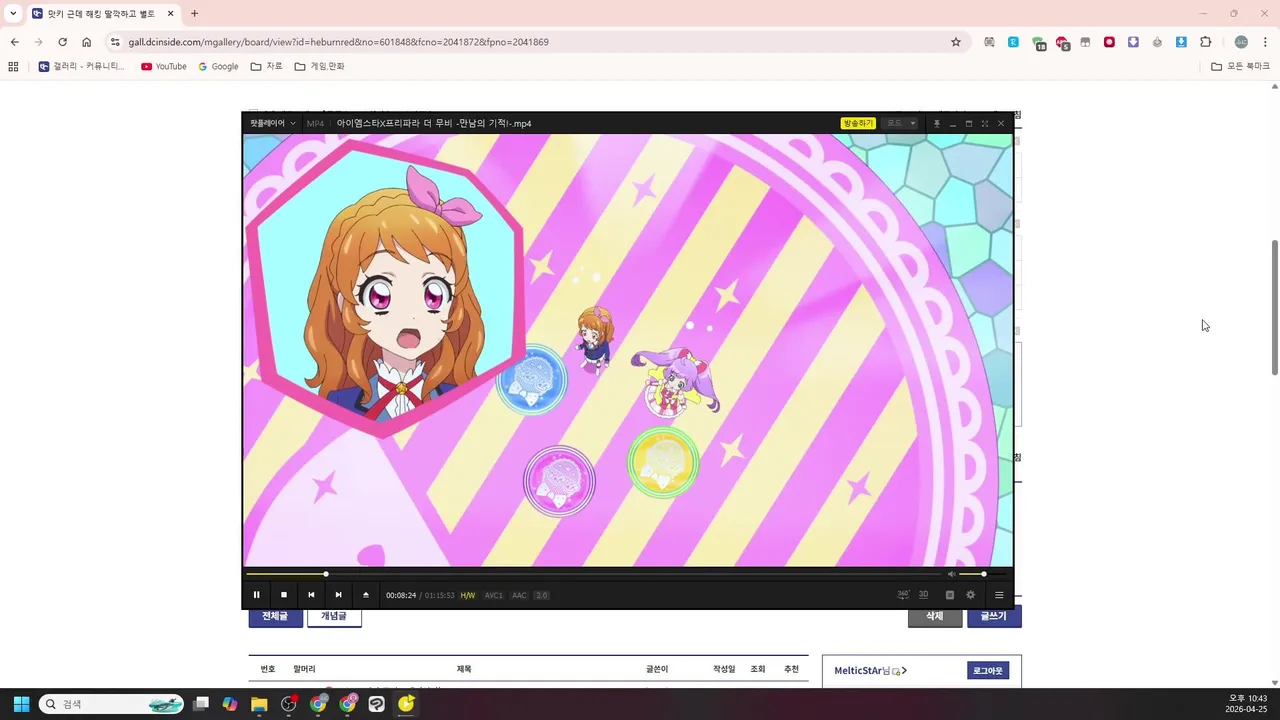
Task: Toggle 360 degree video mode
Action: pyautogui.click(x=903, y=595)
